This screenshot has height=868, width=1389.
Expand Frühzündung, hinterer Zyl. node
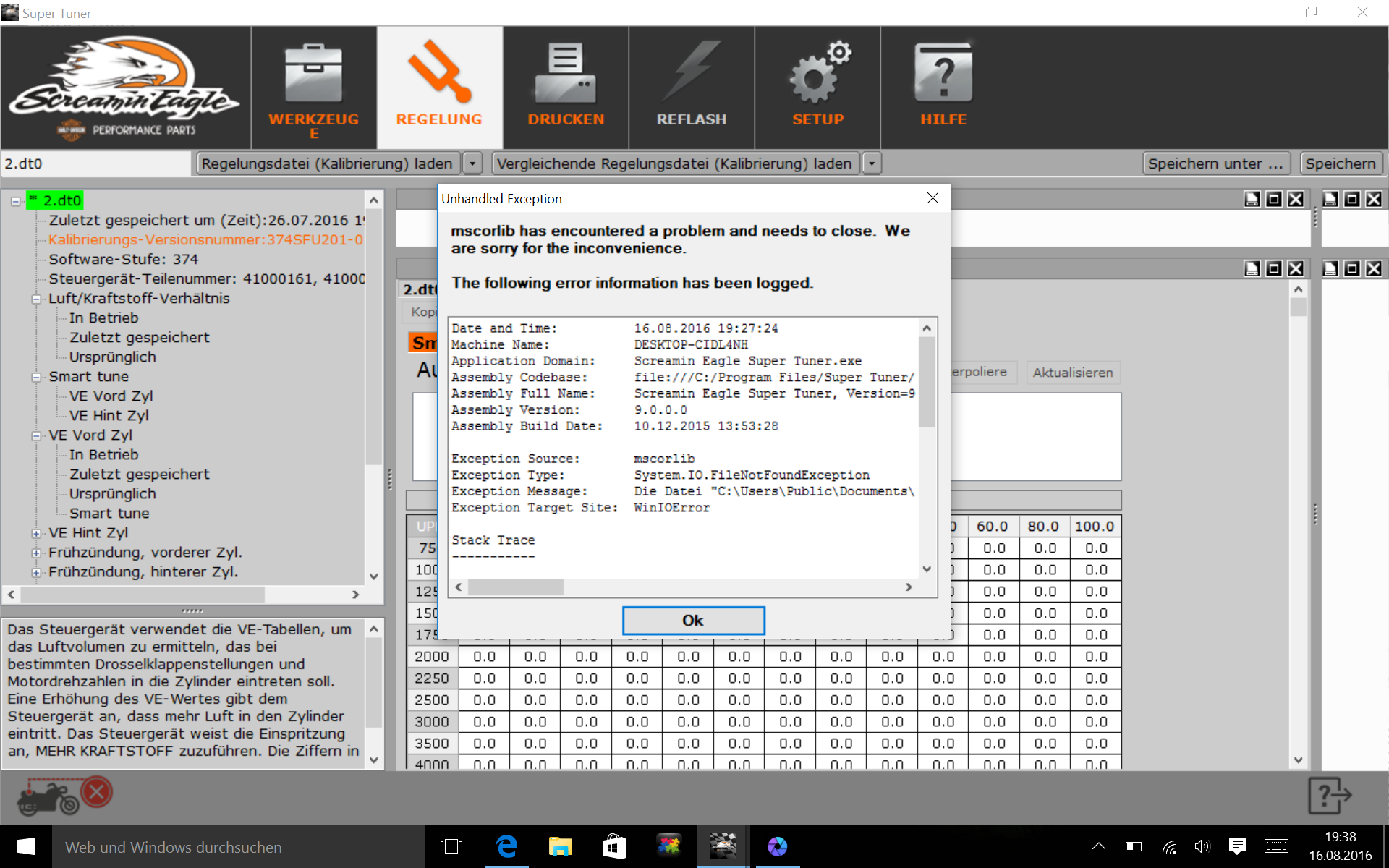pyautogui.click(x=35, y=572)
